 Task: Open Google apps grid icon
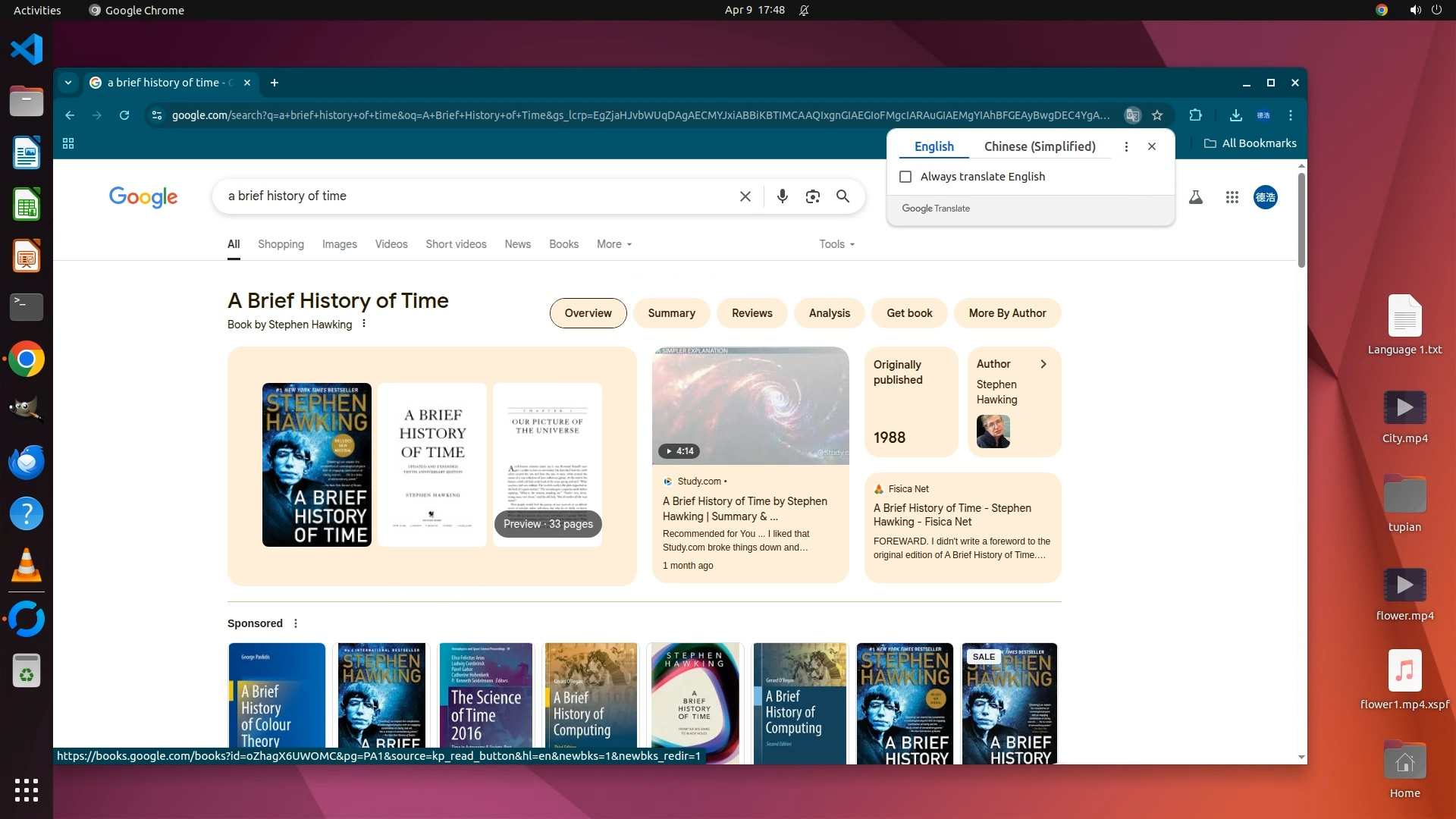[1232, 197]
